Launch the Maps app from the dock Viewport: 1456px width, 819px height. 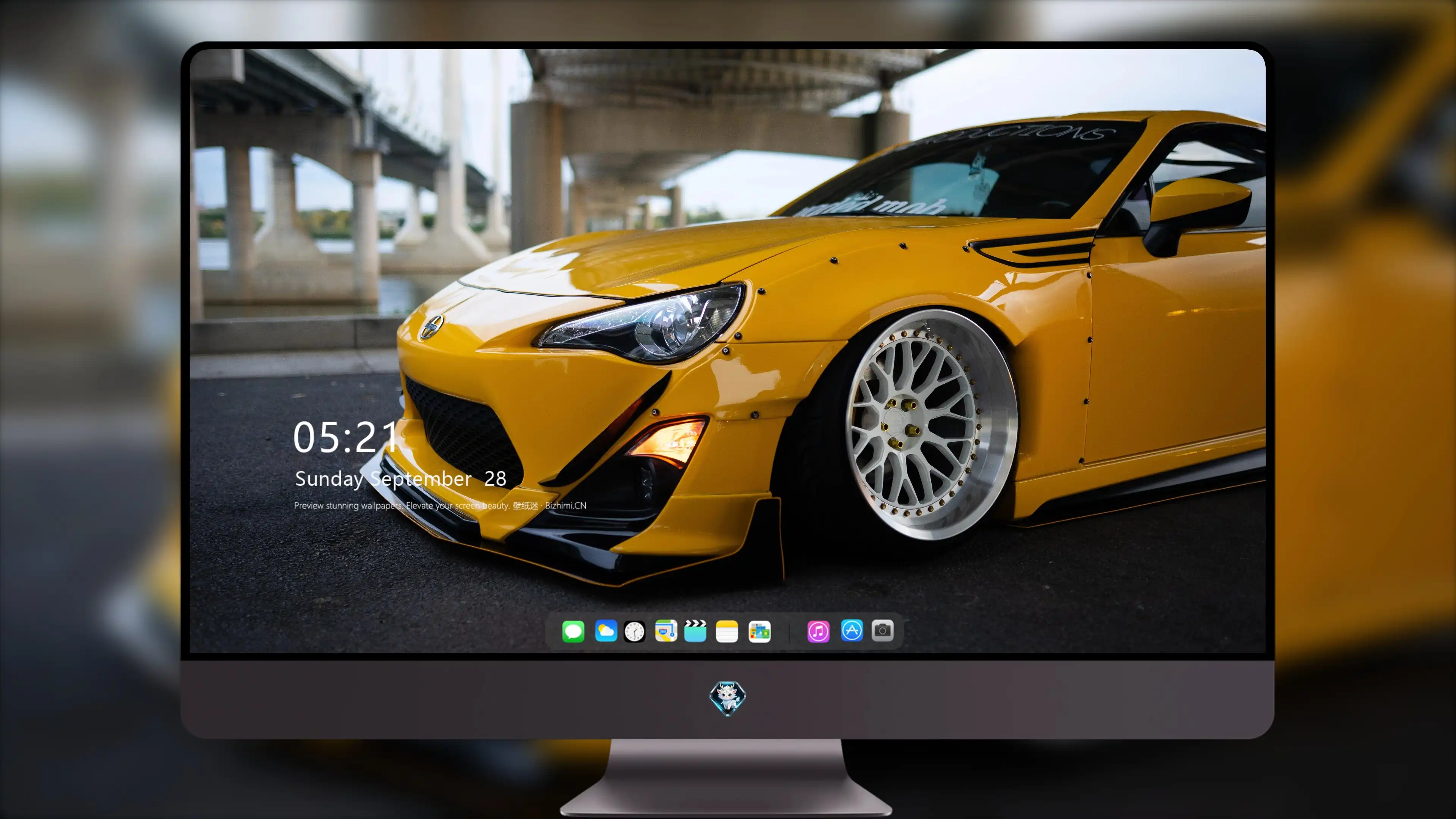pyautogui.click(x=666, y=631)
